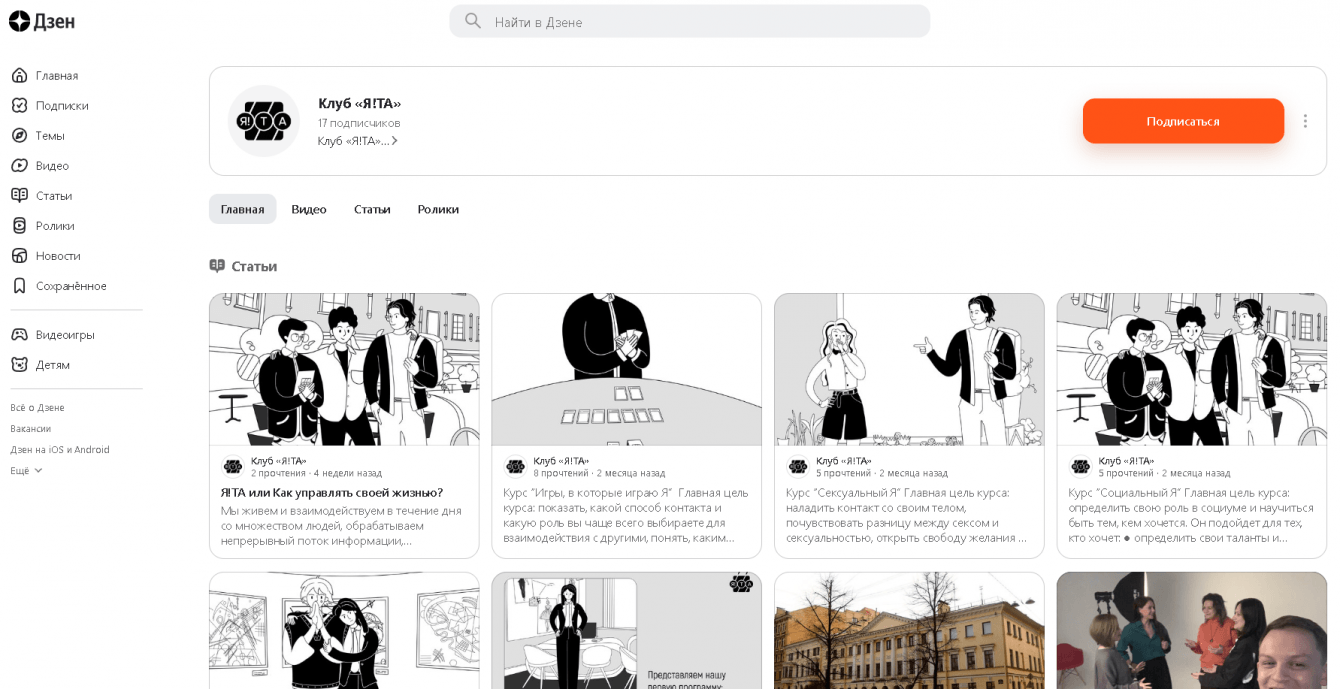Open Подписки in the left sidebar
1340x689 pixels.
pos(62,105)
